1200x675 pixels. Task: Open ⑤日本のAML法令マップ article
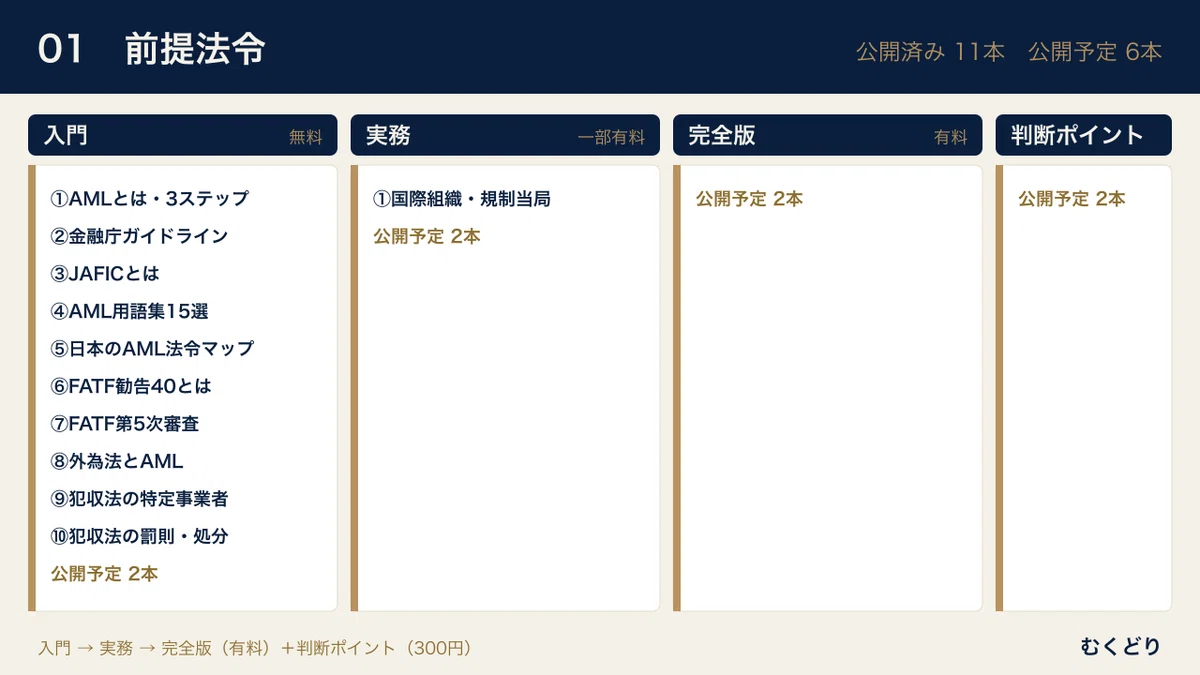(x=152, y=348)
